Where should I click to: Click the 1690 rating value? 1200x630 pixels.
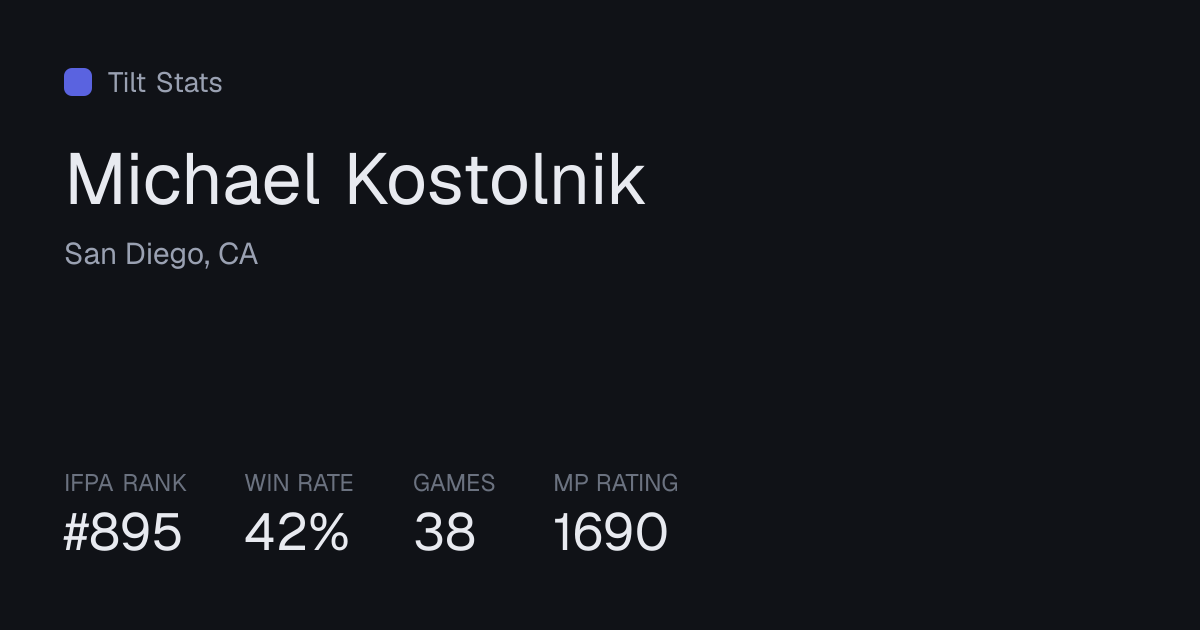point(610,532)
